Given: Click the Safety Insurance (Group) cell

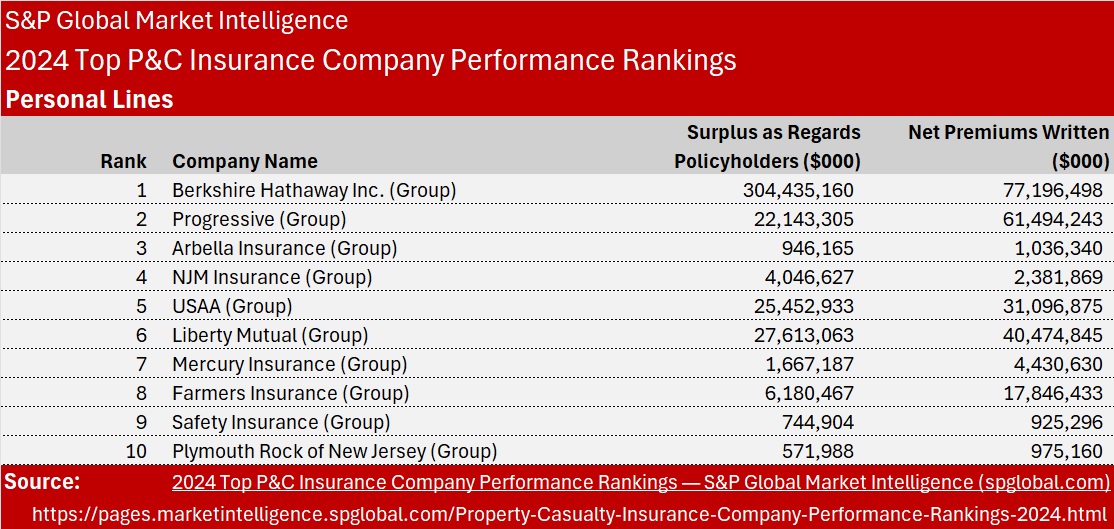Looking at the screenshot, I should [x=281, y=422].
